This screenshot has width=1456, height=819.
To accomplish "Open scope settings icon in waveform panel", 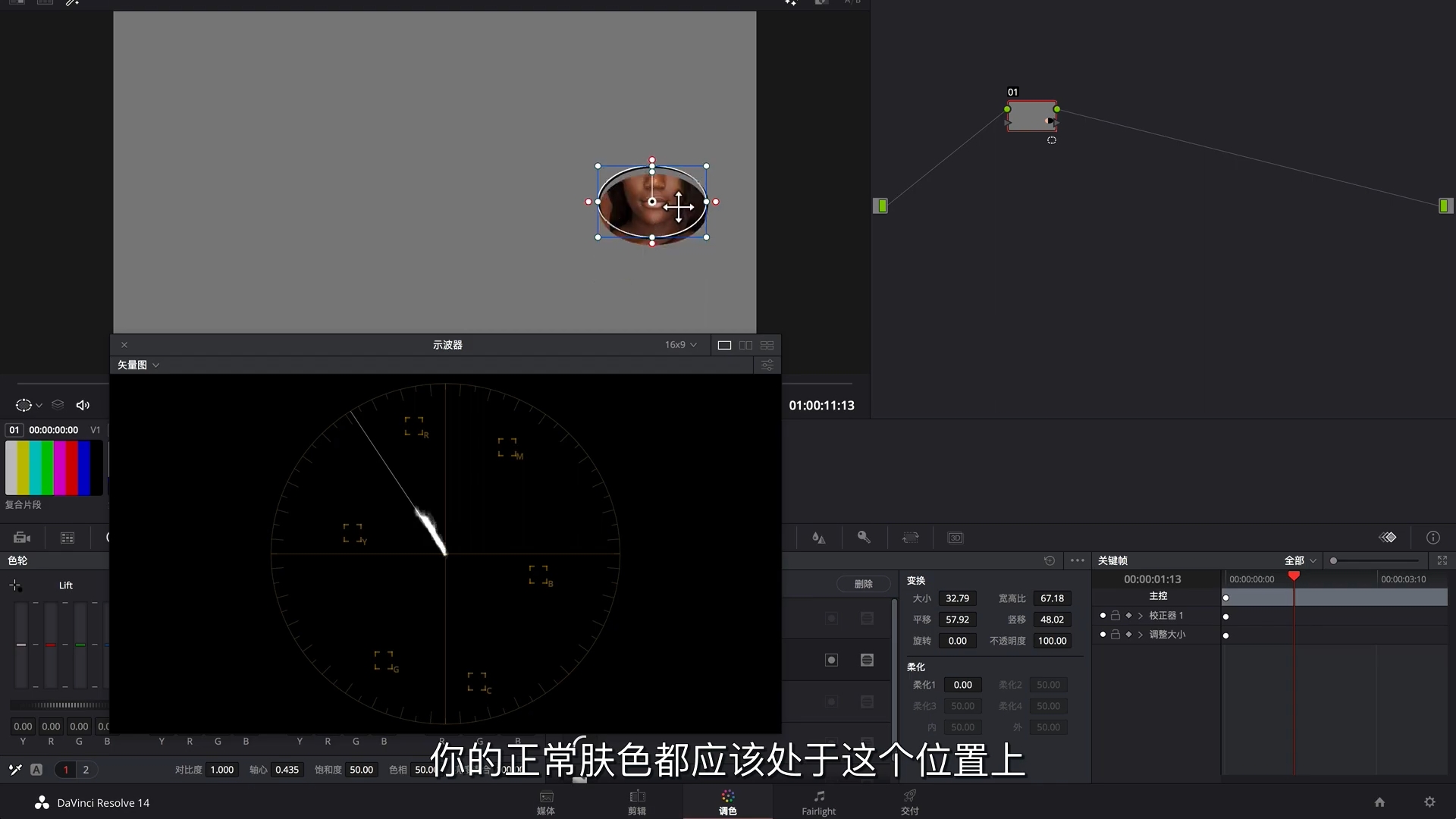I will pyautogui.click(x=767, y=366).
